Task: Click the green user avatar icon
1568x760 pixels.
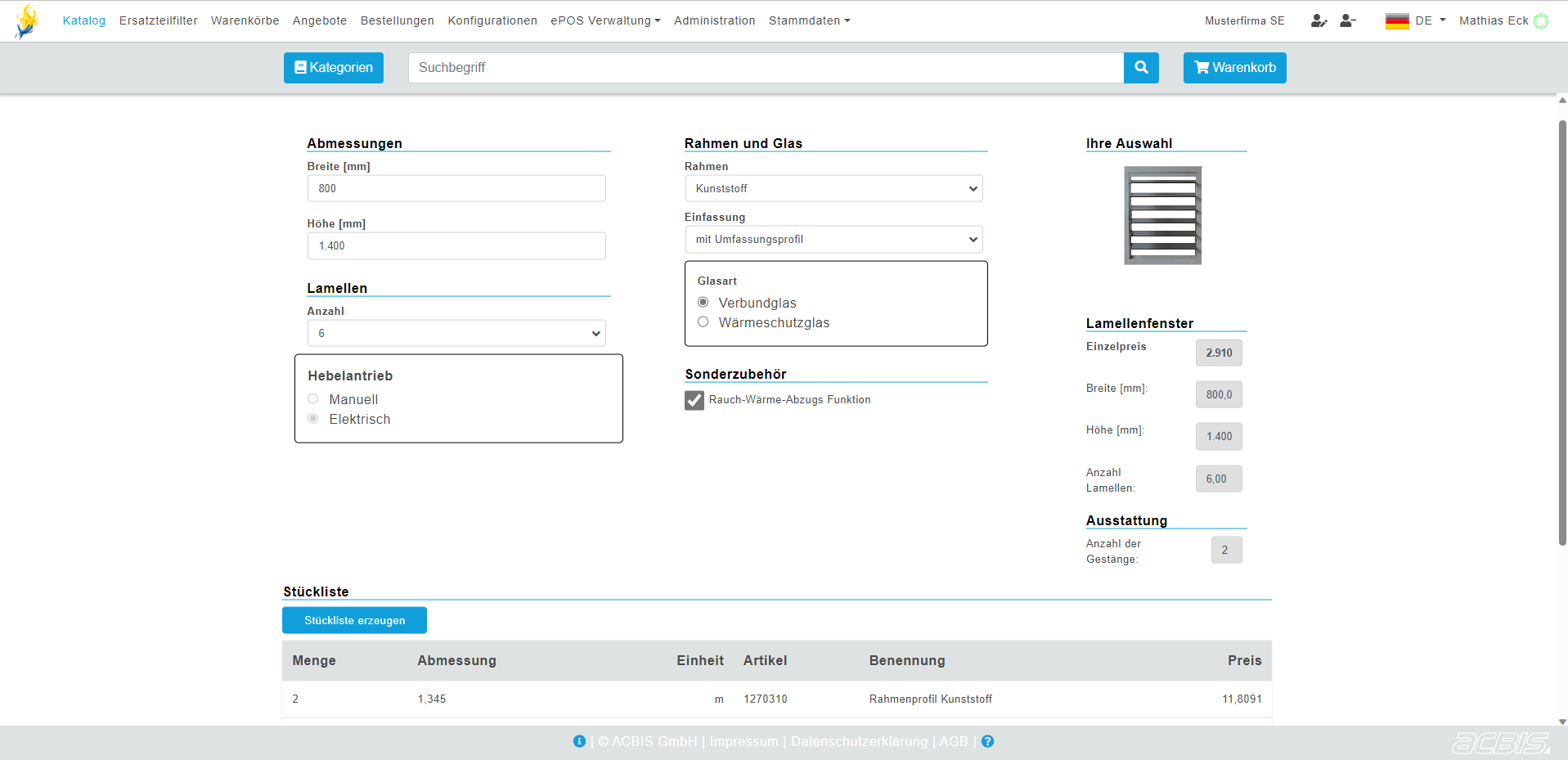Action: coord(1541,21)
